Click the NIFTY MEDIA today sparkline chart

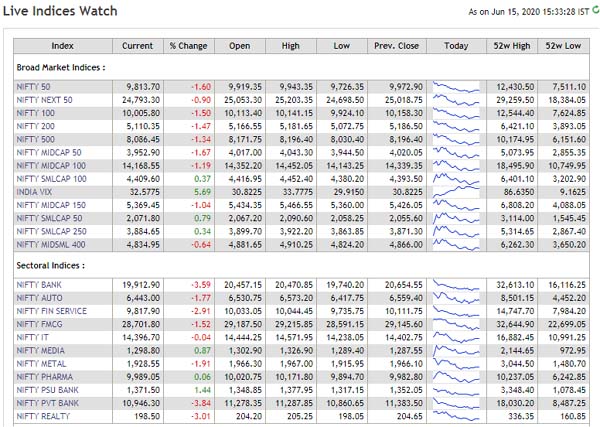tap(456, 350)
